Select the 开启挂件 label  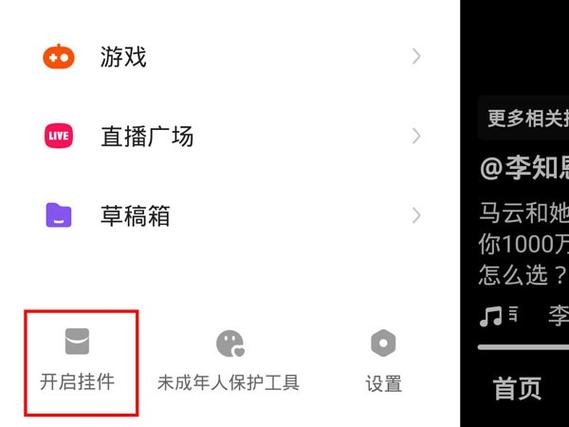coord(77,382)
